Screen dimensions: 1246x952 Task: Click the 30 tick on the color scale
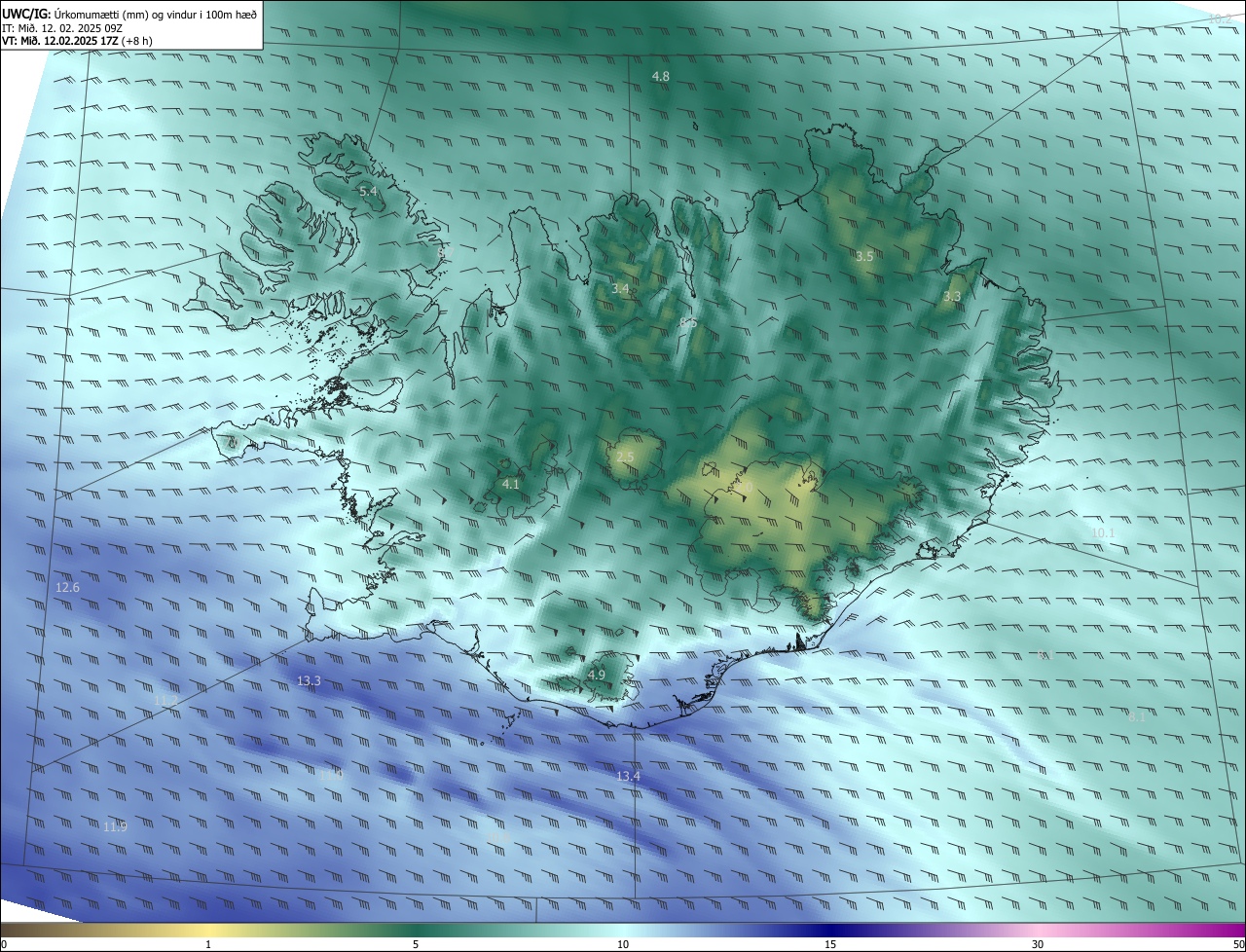[x=1038, y=944]
